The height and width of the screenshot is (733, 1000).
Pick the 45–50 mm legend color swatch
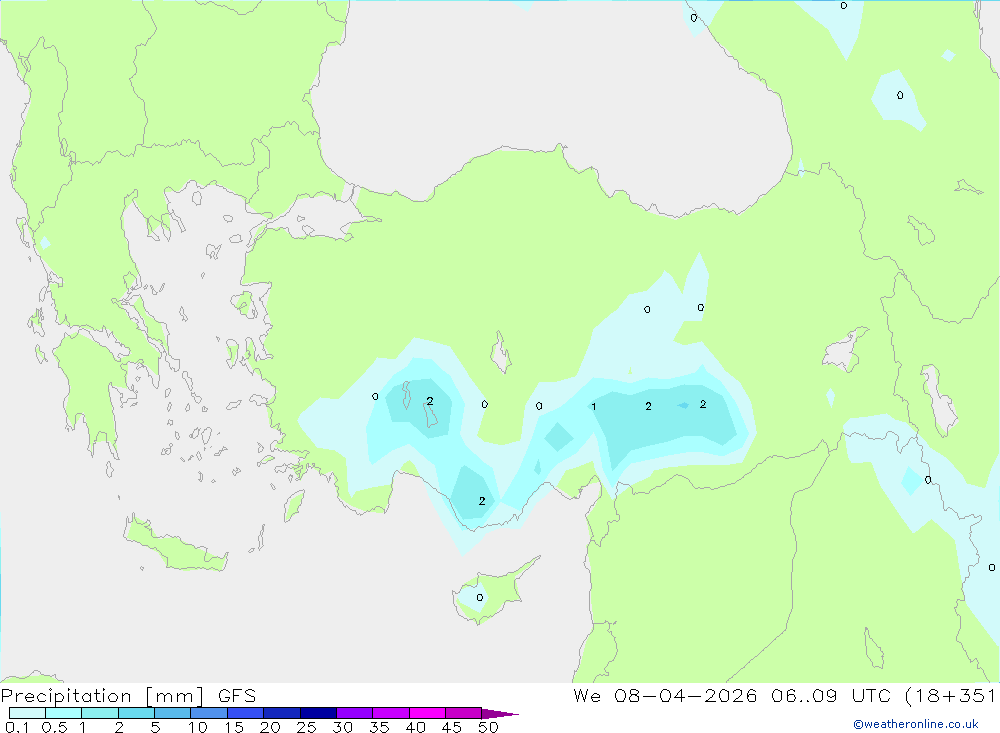[x=464, y=713]
